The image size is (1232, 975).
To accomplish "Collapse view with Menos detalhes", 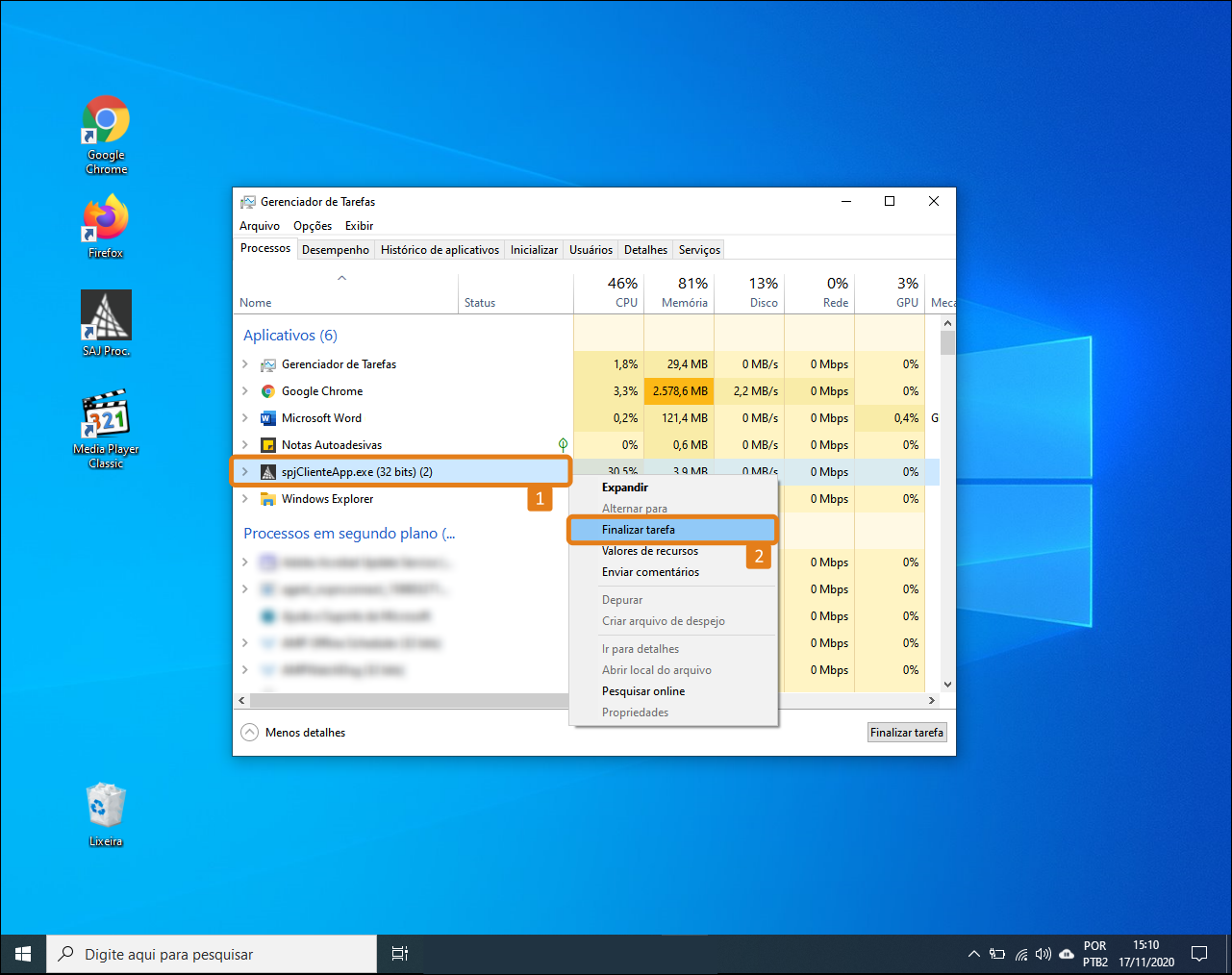I will pos(293,733).
